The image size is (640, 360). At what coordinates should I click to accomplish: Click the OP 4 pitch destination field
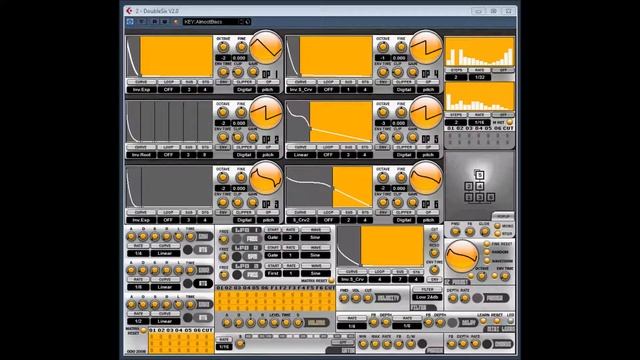tap(428, 89)
